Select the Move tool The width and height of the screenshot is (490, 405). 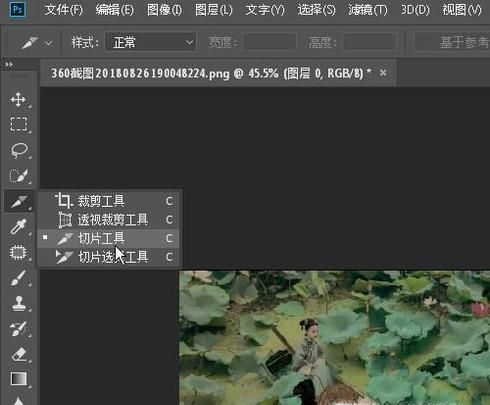(18, 100)
